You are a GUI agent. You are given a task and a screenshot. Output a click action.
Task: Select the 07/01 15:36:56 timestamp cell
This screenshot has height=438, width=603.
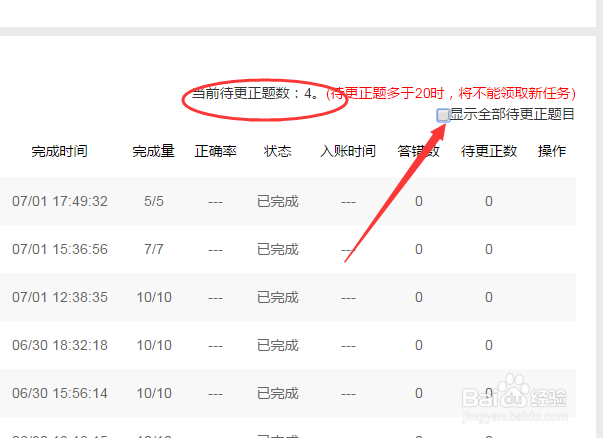point(60,249)
